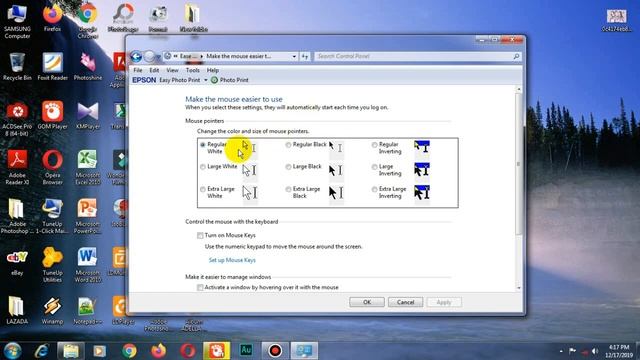Open Set up Mouse Keys link

click(x=232, y=260)
